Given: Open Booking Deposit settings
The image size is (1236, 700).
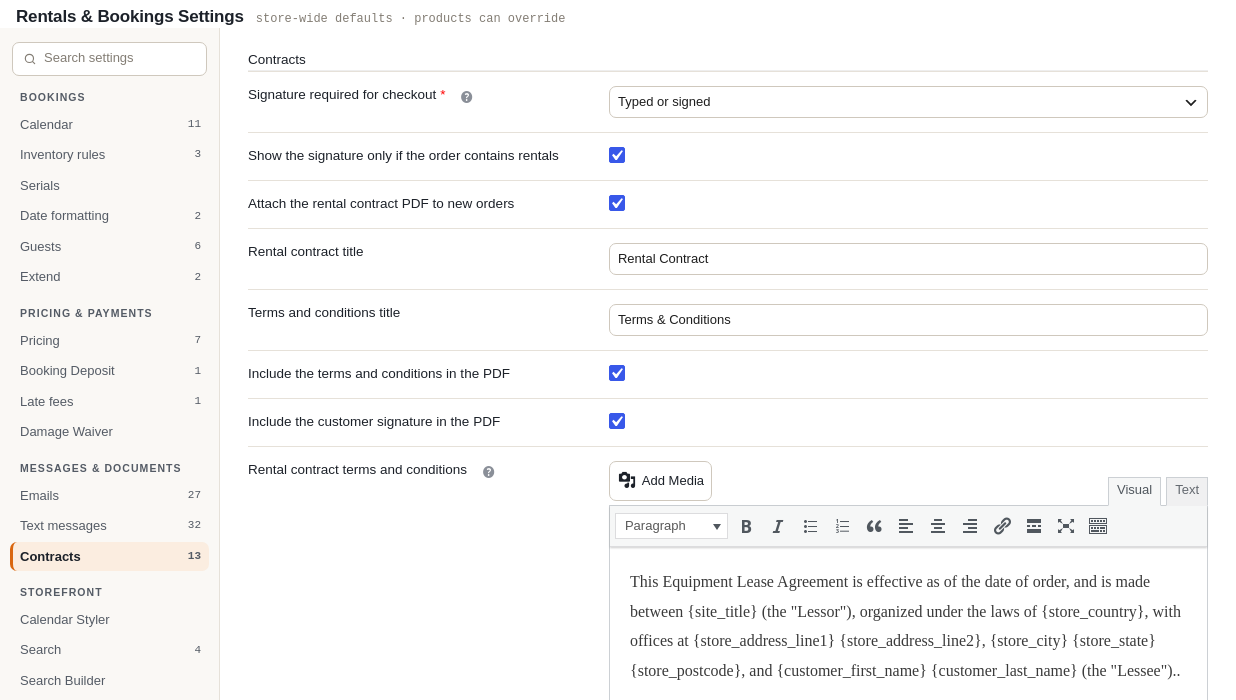Looking at the screenshot, I should coord(110,370).
